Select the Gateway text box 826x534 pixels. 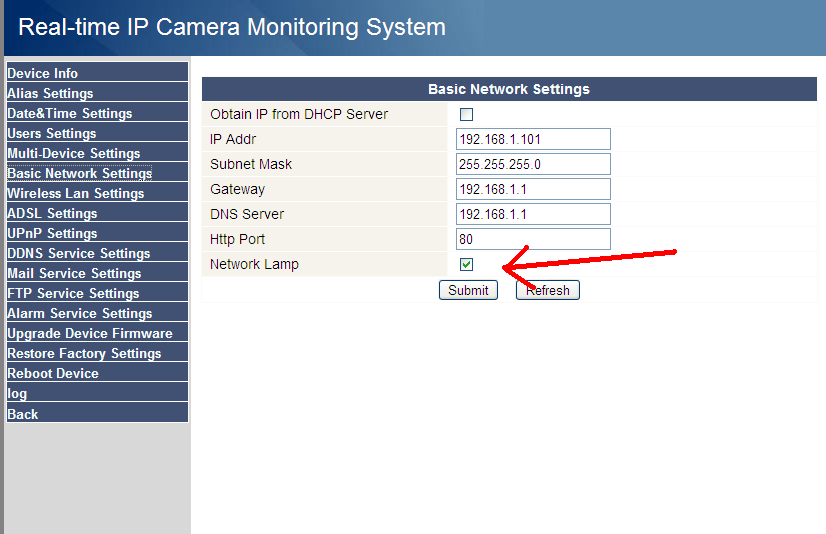coord(533,189)
